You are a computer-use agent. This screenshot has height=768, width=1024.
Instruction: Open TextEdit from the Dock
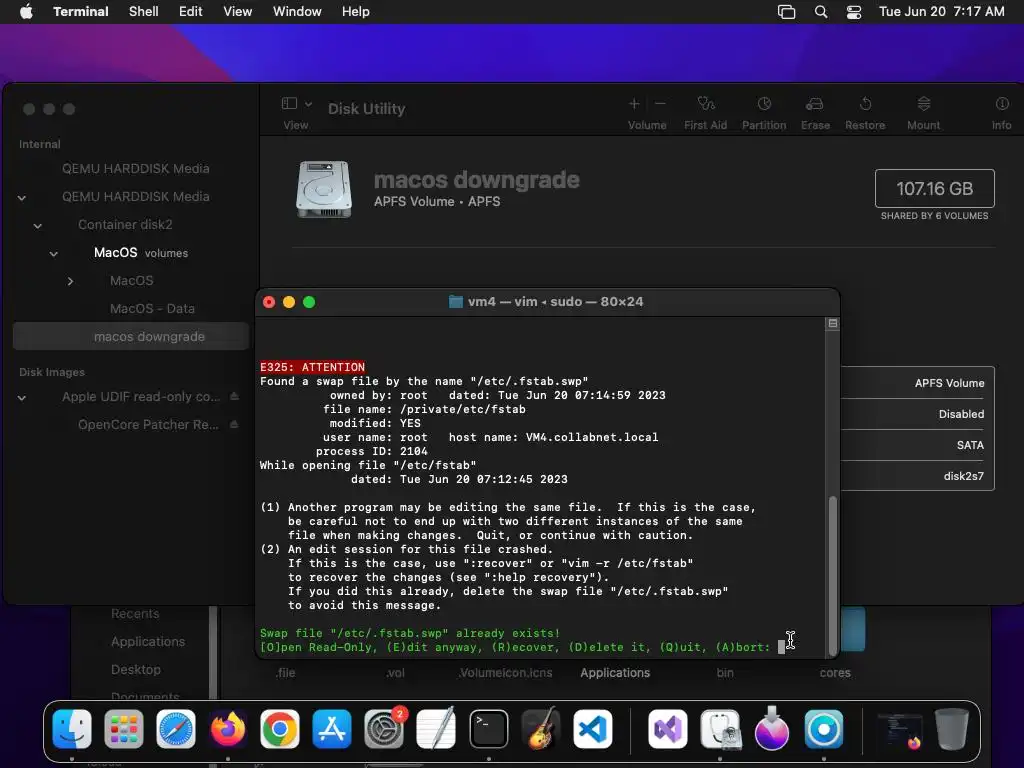436,729
